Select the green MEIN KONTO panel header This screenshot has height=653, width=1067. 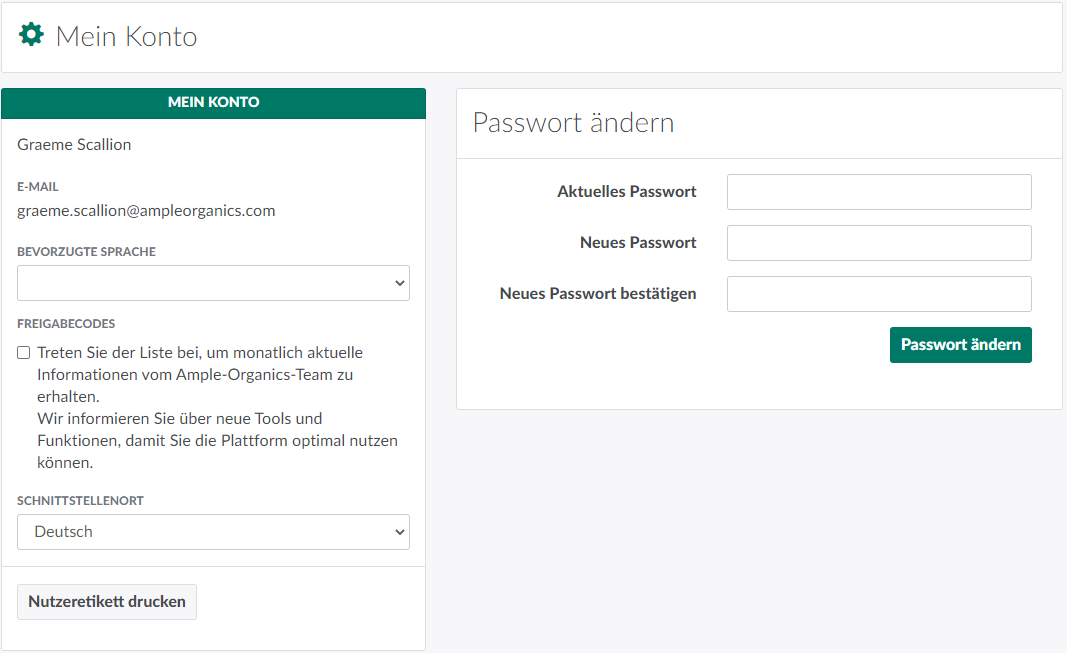(213, 103)
